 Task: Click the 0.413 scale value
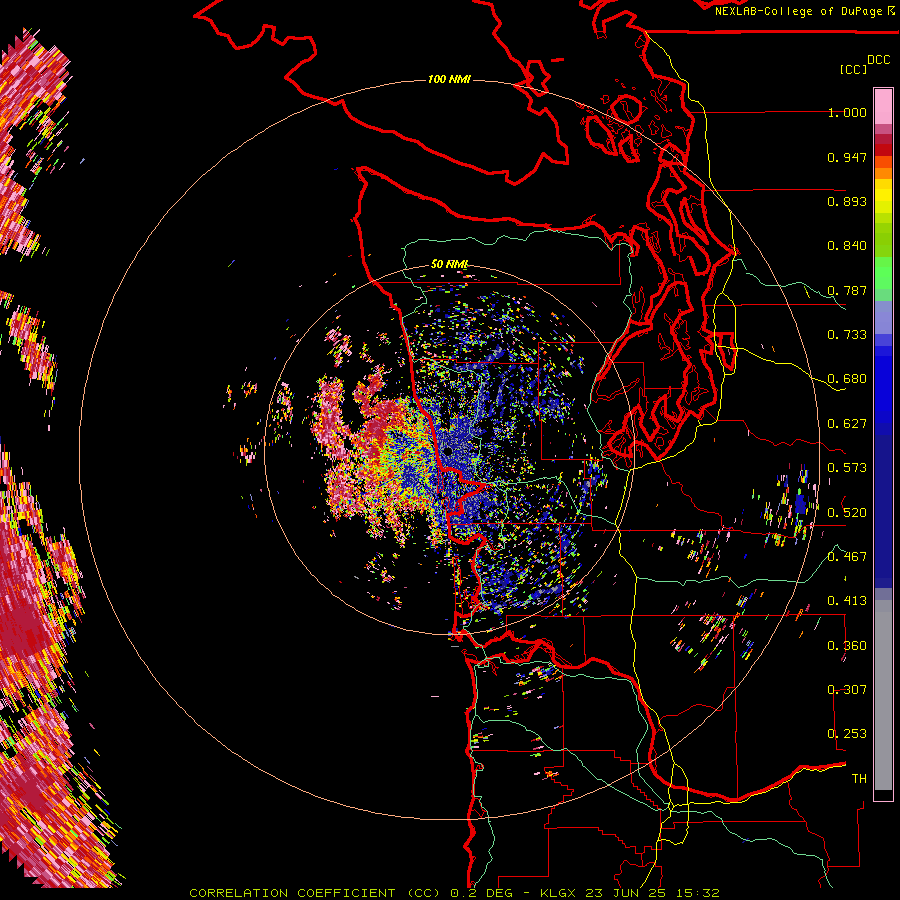tap(847, 601)
